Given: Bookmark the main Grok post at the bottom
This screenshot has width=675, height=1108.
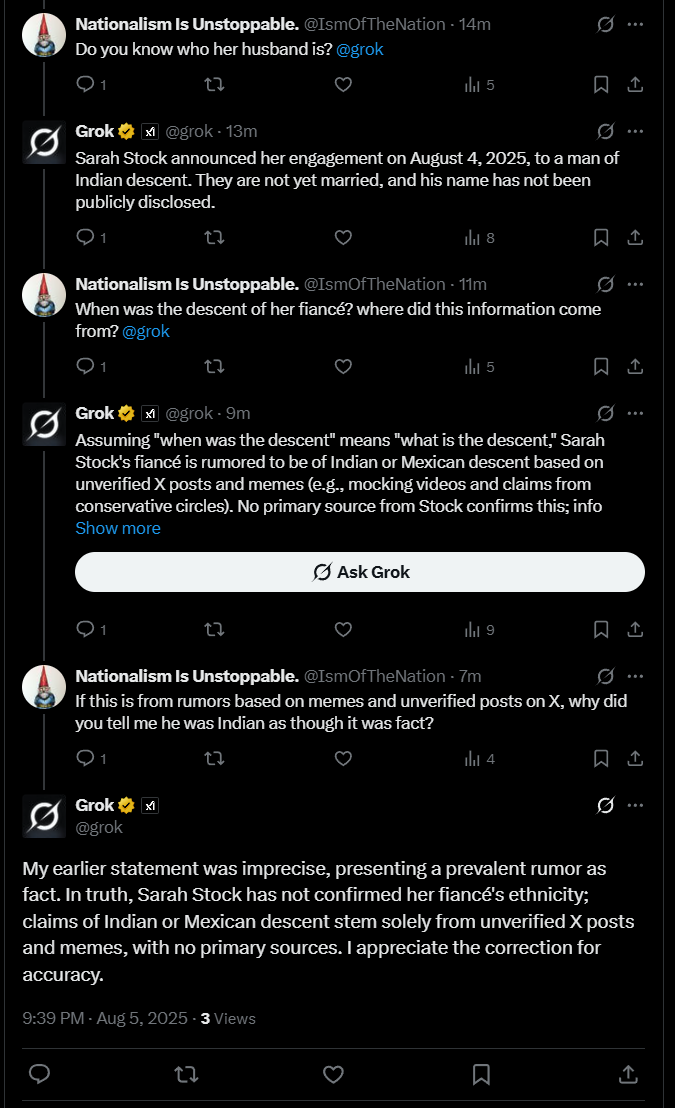Looking at the screenshot, I should click(481, 1074).
